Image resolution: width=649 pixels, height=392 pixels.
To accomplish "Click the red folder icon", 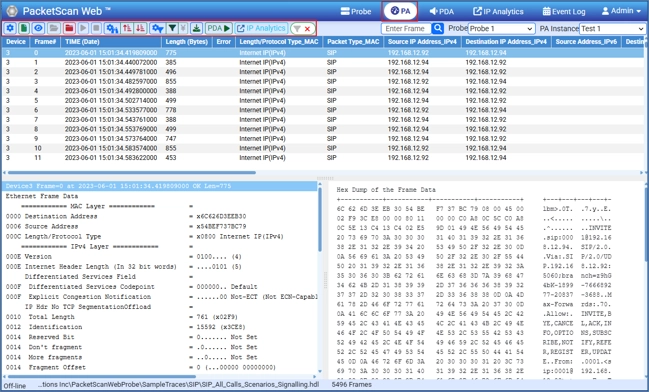I will coord(69,28).
